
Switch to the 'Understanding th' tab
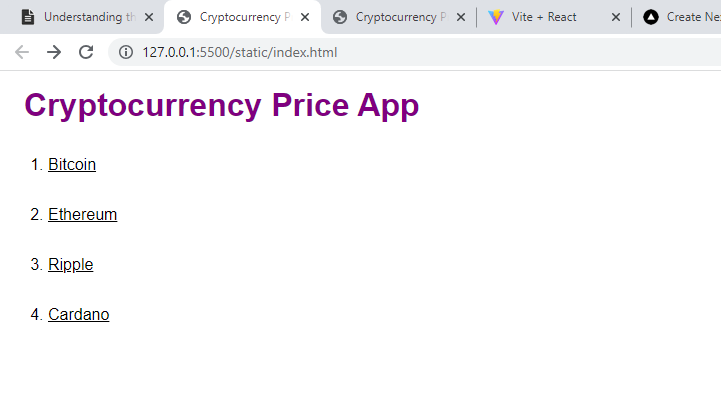(x=82, y=17)
